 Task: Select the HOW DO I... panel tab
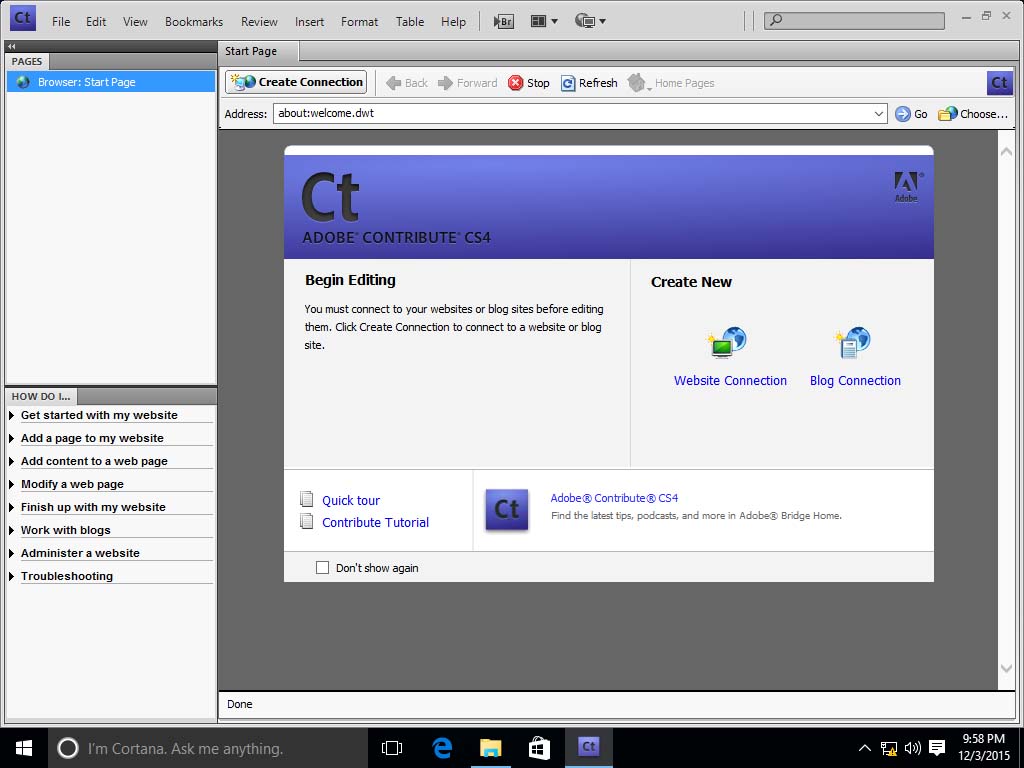tap(40, 396)
